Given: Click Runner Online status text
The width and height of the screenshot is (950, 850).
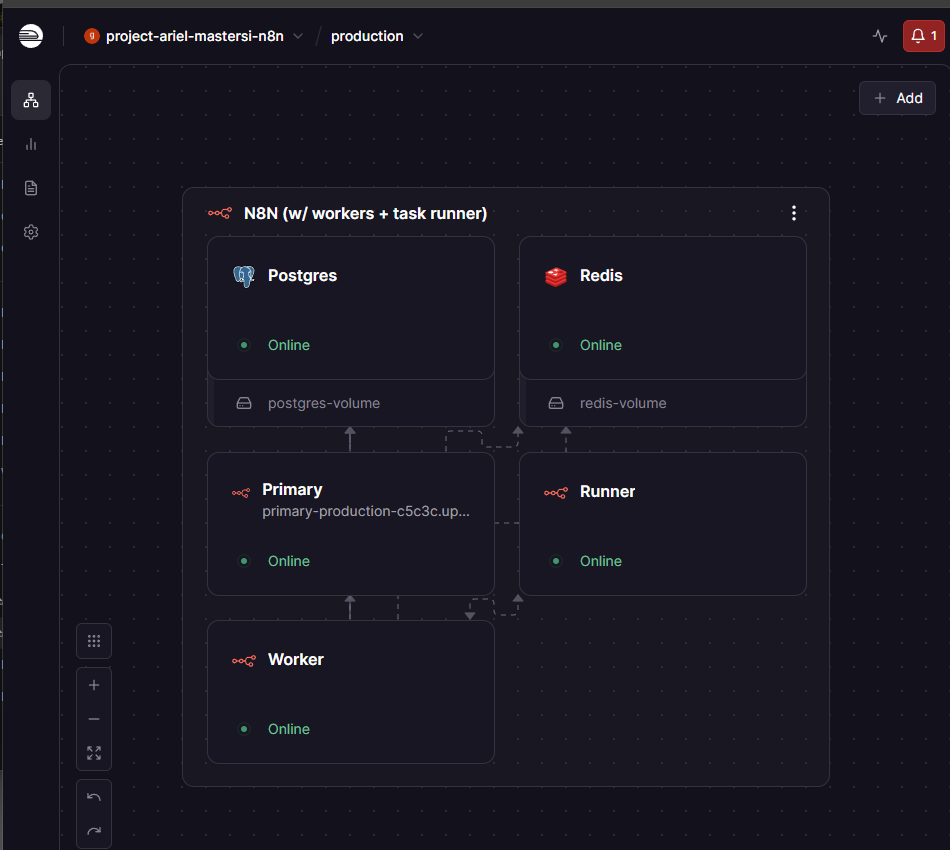Looking at the screenshot, I should (x=600, y=562).
